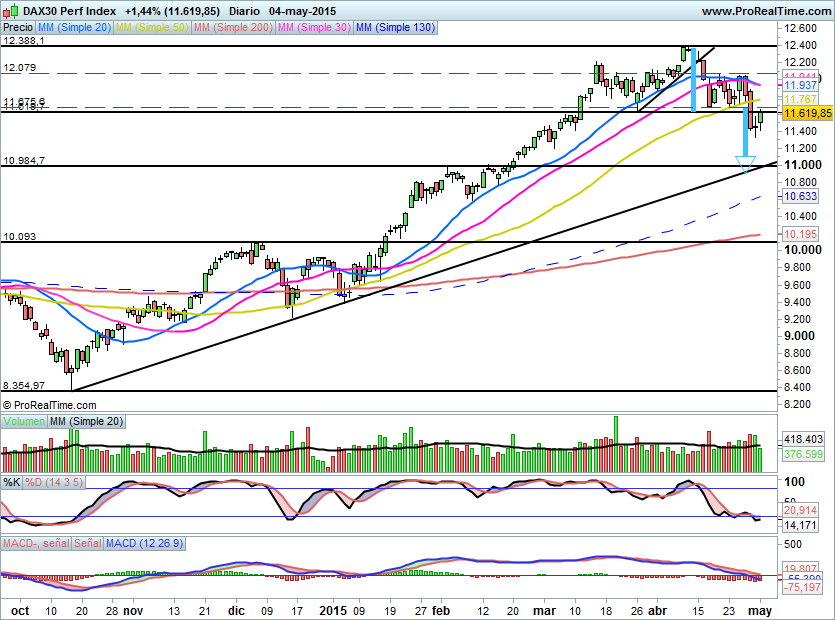Click the Diario timeframe label
835x620 pixels.
[x=244, y=11]
